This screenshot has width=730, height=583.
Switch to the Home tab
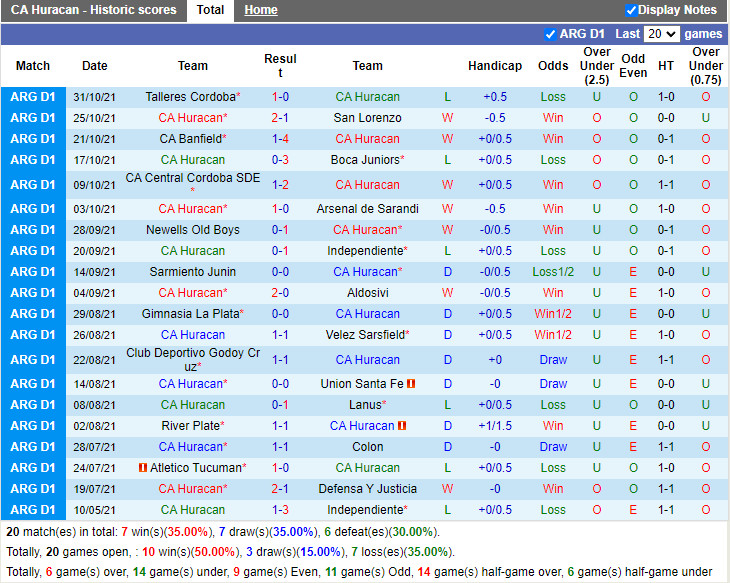(x=261, y=10)
